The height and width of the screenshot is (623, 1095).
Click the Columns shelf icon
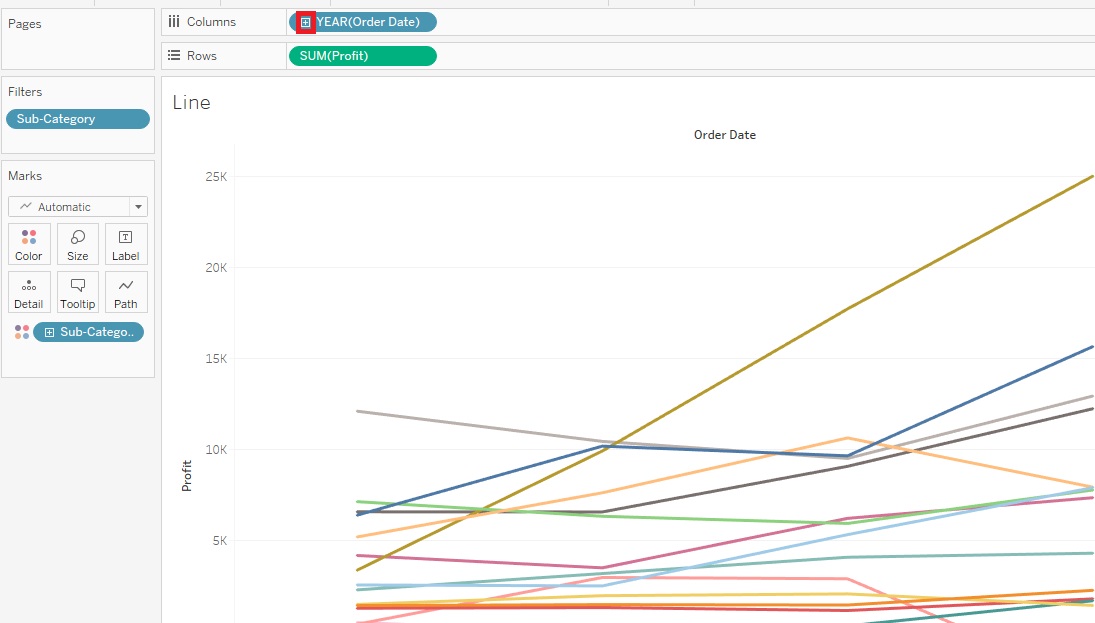[174, 22]
